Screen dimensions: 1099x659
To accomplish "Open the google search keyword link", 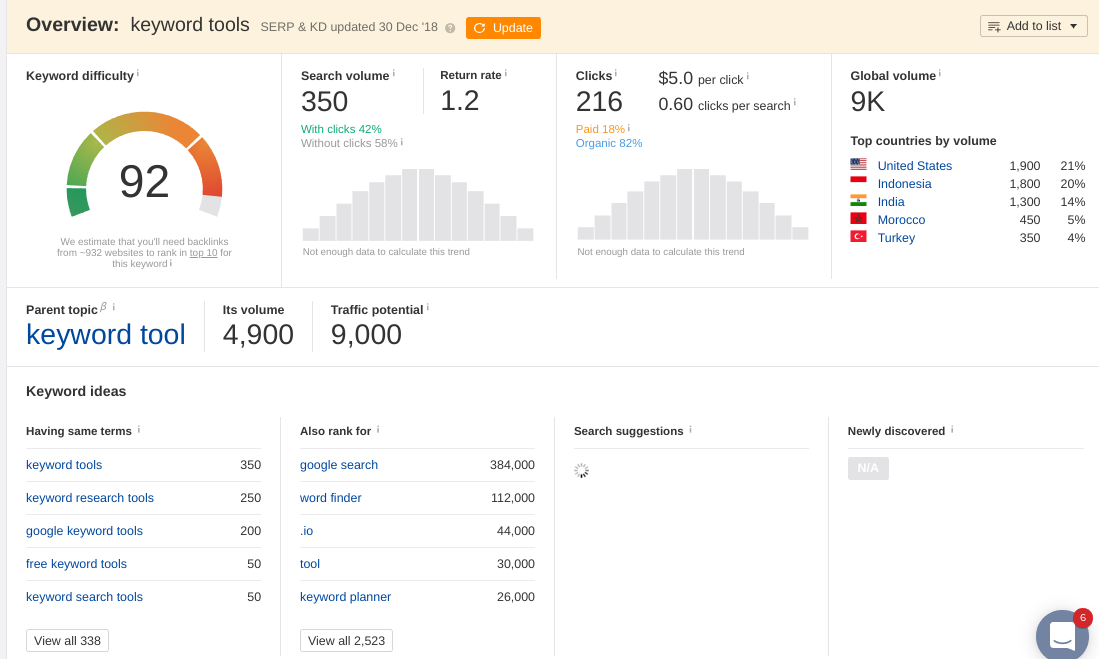I will 339,465.
